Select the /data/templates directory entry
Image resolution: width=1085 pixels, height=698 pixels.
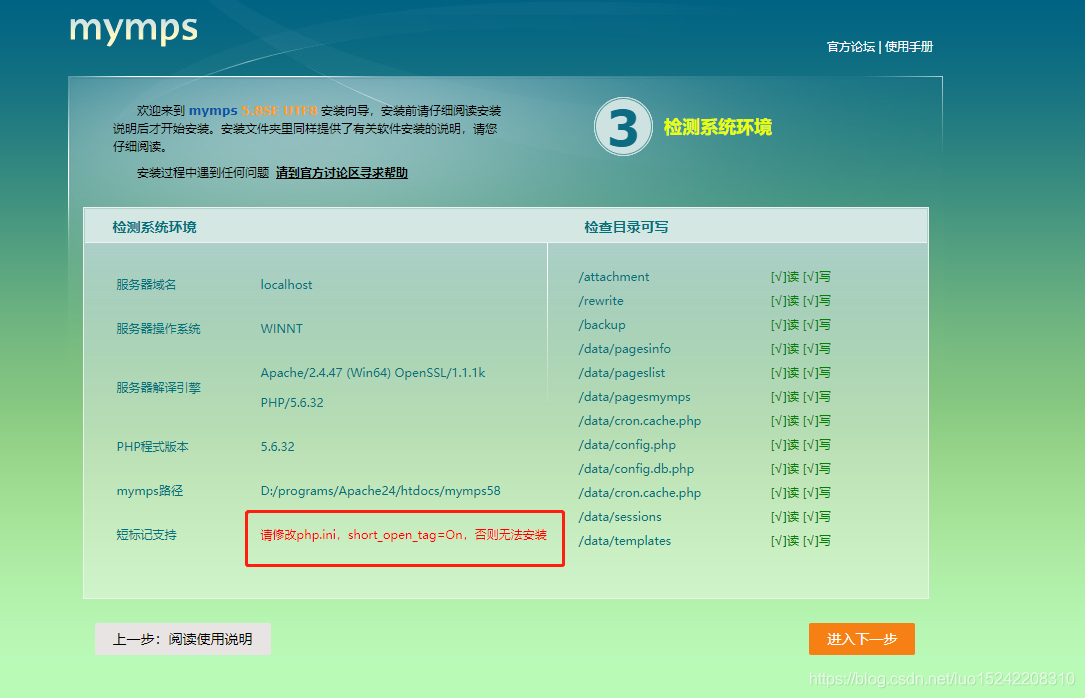coord(625,541)
